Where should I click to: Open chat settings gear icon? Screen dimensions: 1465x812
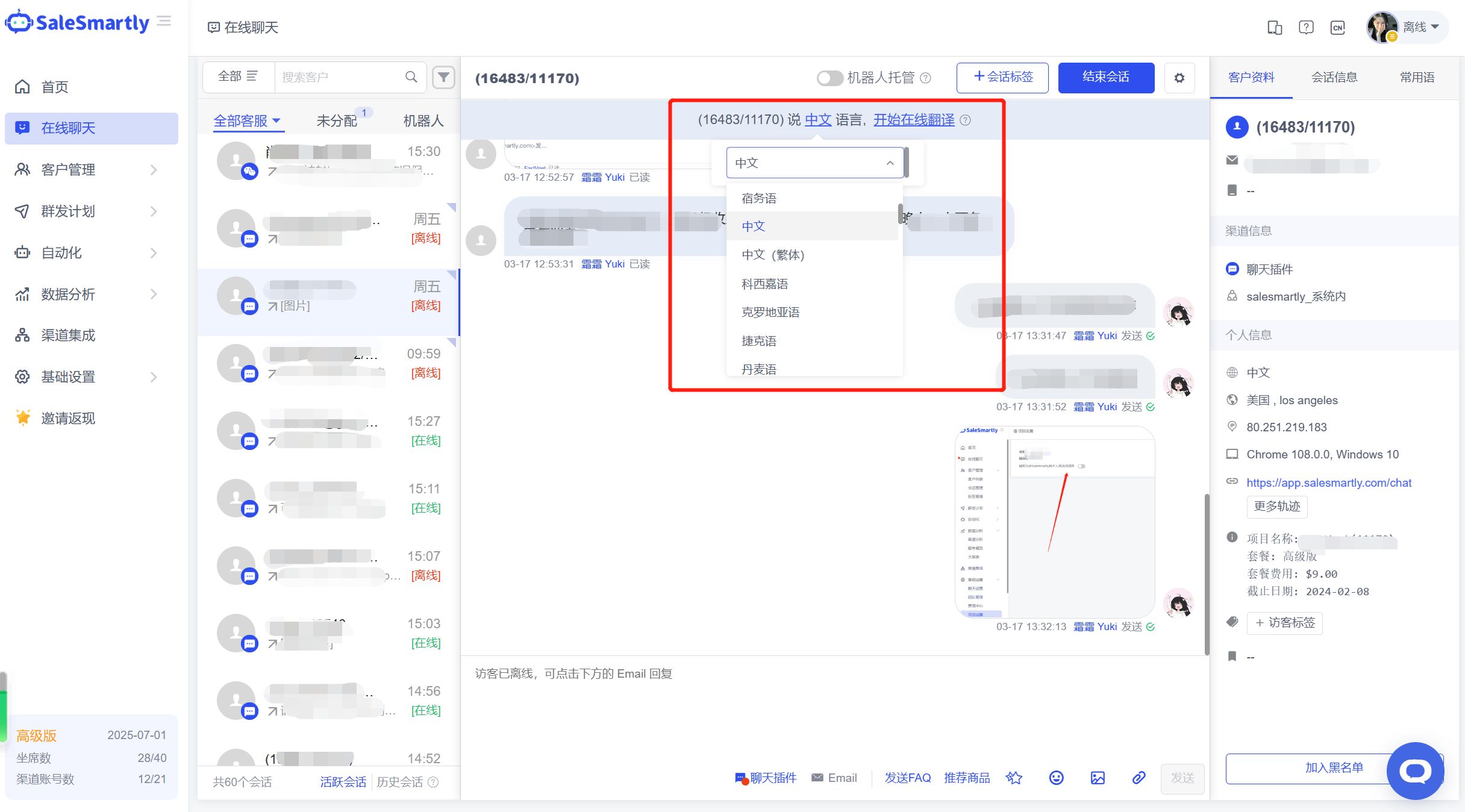coord(1179,78)
